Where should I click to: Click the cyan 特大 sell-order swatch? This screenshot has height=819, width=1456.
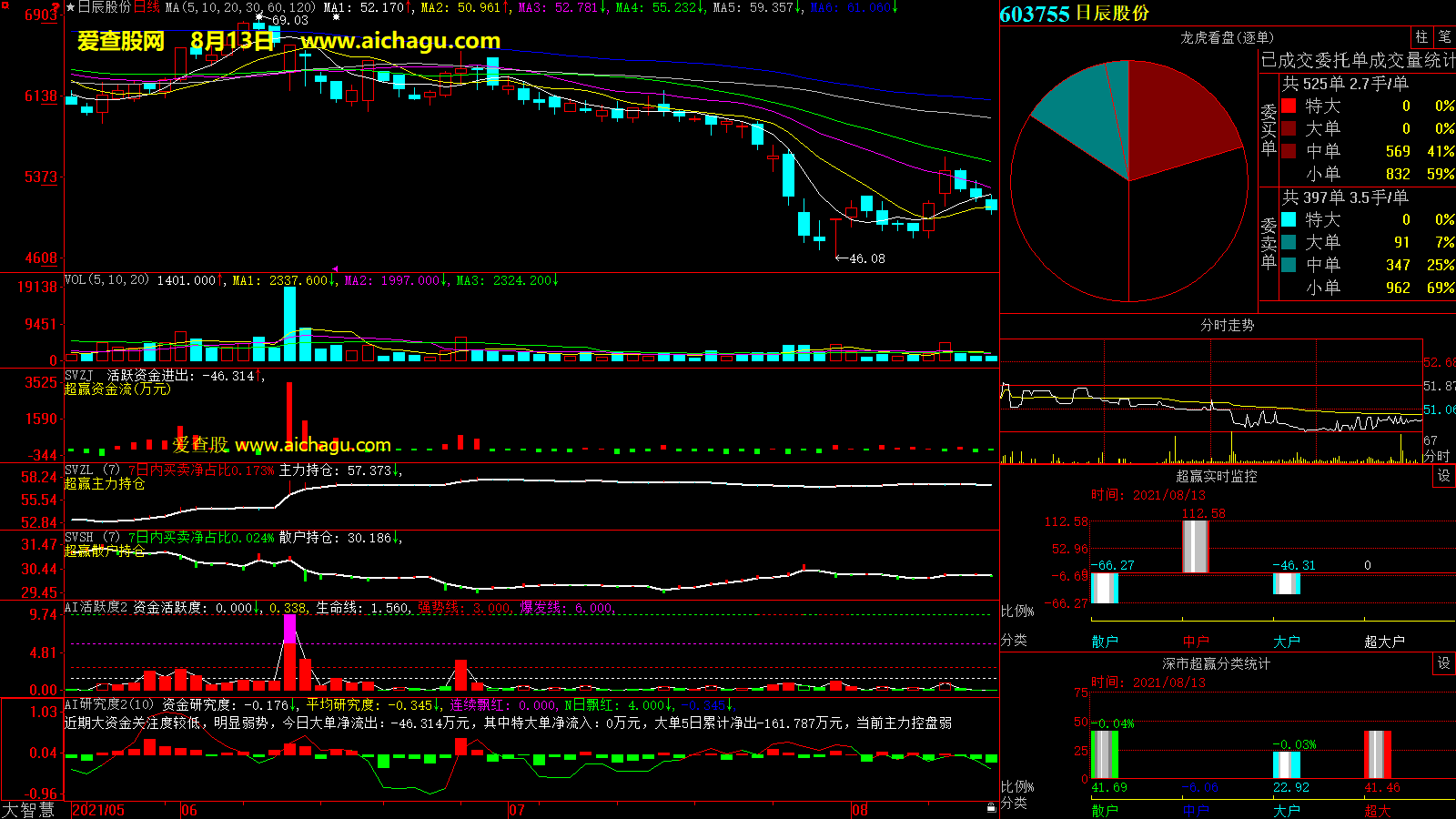pyautogui.click(x=1289, y=219)
